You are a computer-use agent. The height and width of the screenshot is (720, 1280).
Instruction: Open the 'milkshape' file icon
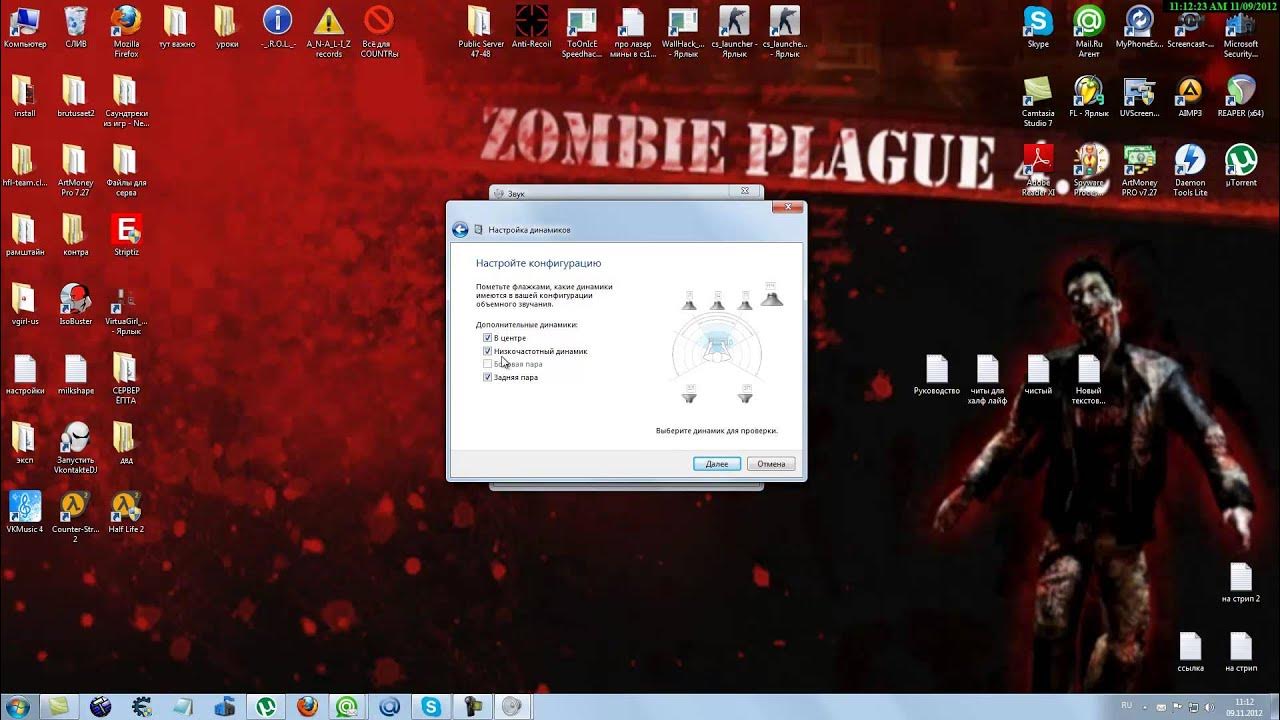click(x=75, y=374)
